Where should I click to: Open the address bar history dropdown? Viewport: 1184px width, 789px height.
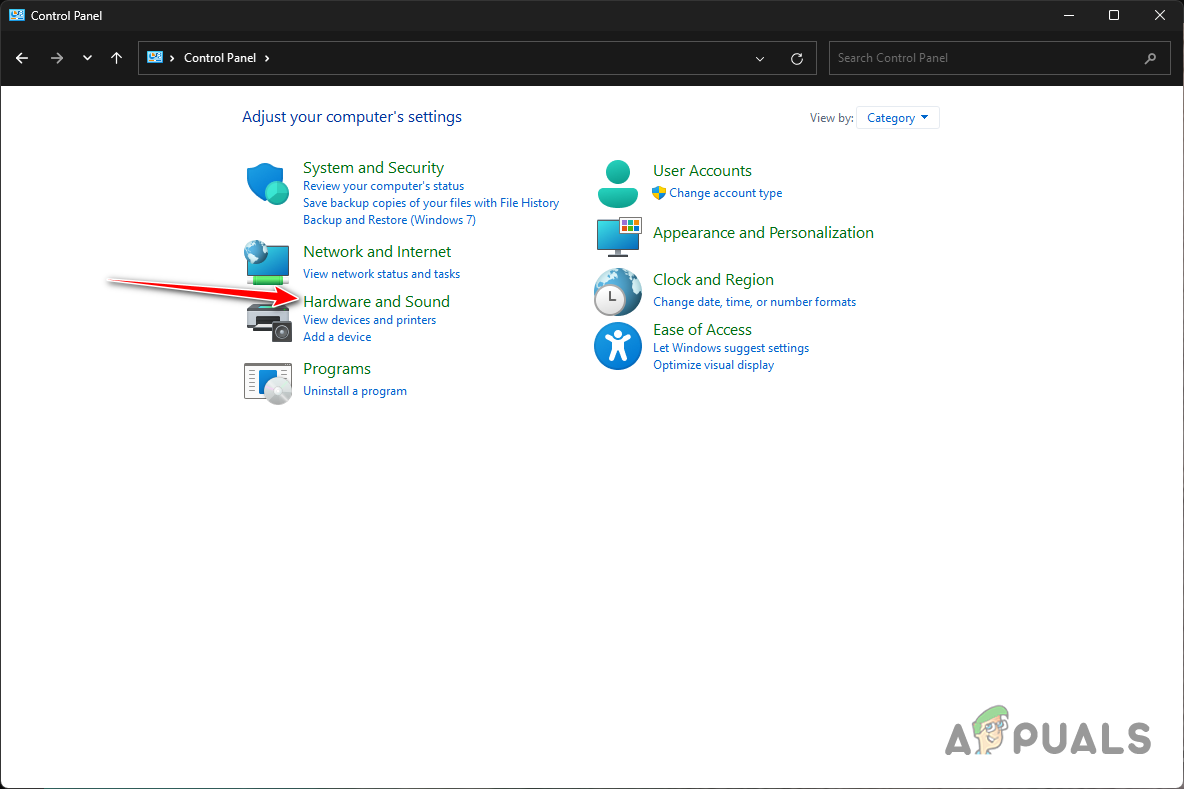[761, 58]
